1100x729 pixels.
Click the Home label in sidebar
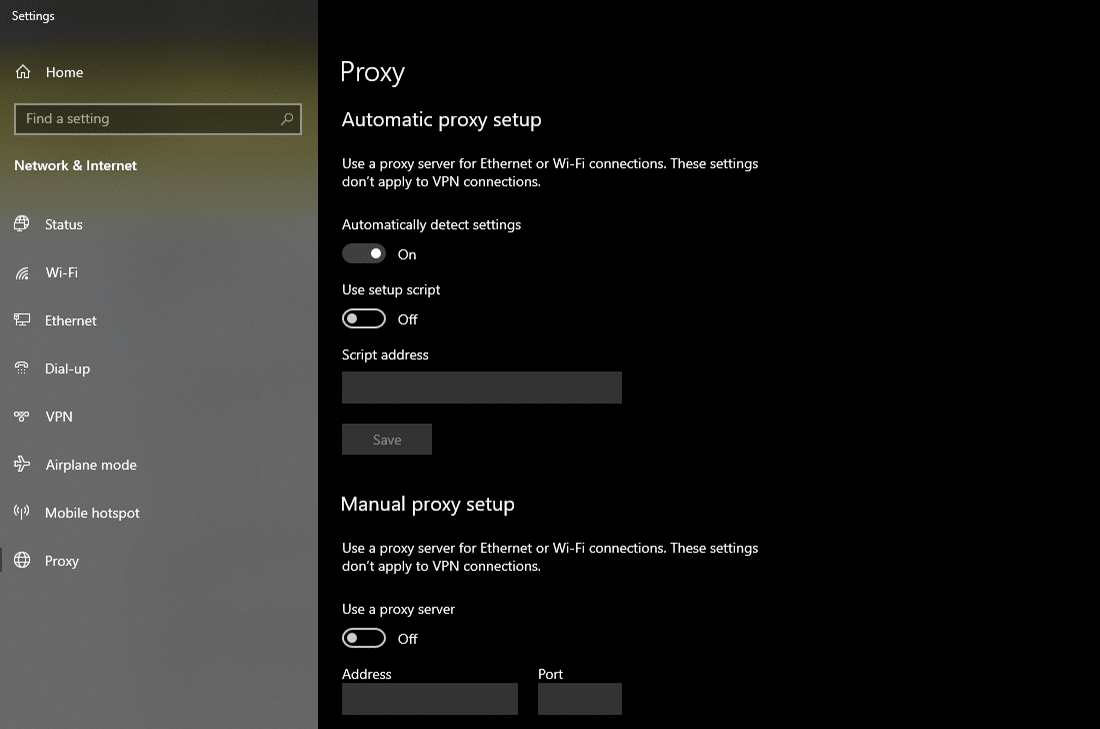pyautogui.click(x=64, y=72)
